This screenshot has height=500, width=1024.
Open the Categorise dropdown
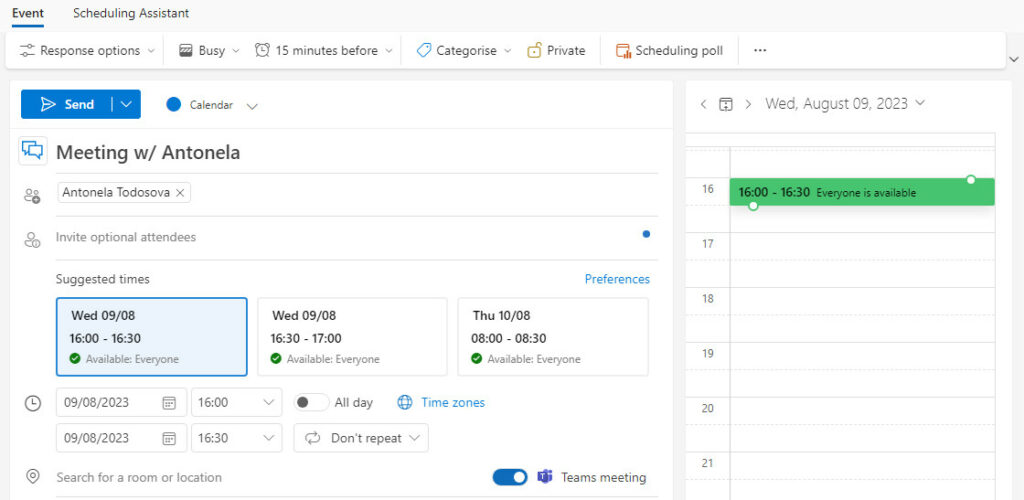tap(464, 50)
